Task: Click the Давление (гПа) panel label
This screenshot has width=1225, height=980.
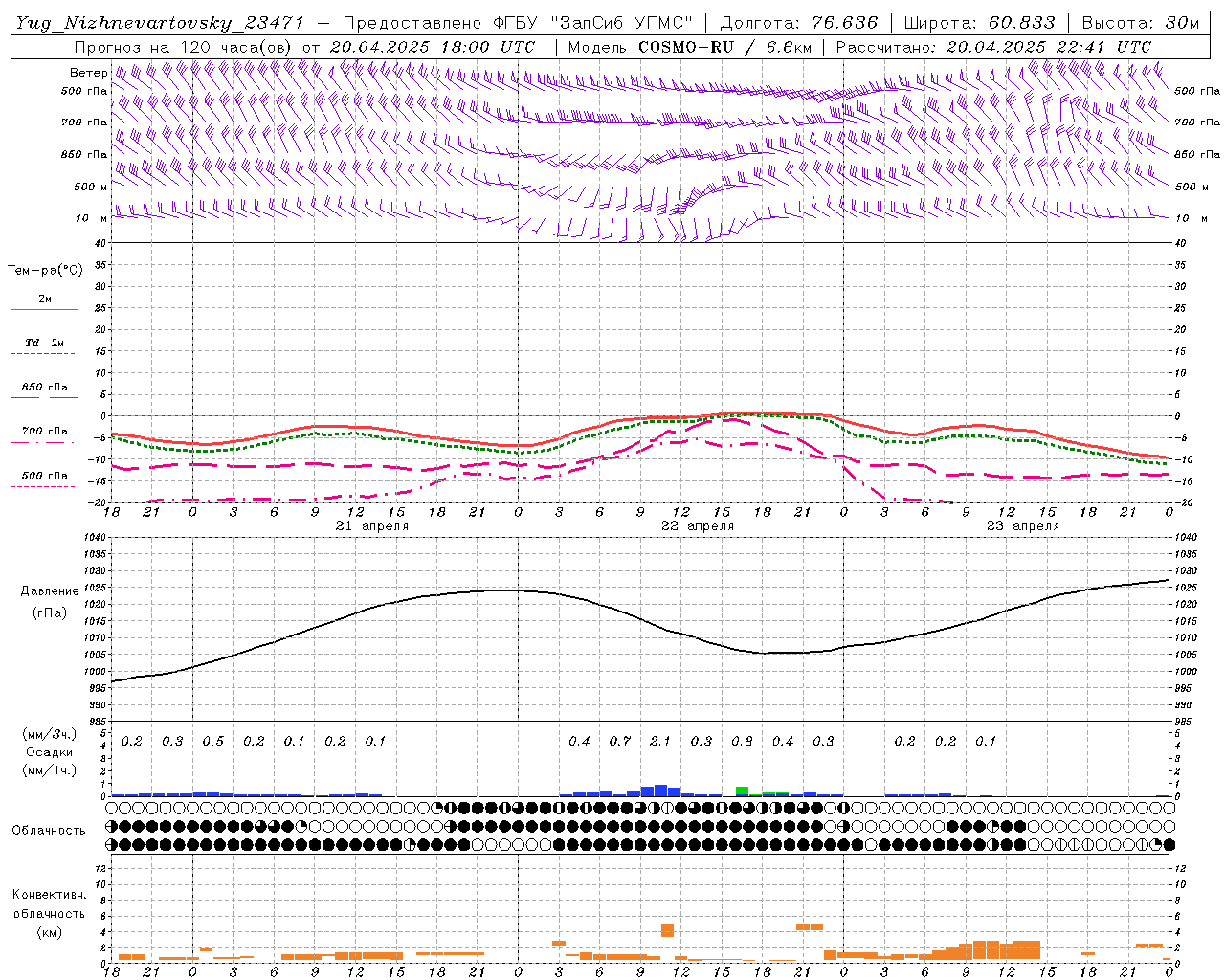Action: click(x=50, y=602)
